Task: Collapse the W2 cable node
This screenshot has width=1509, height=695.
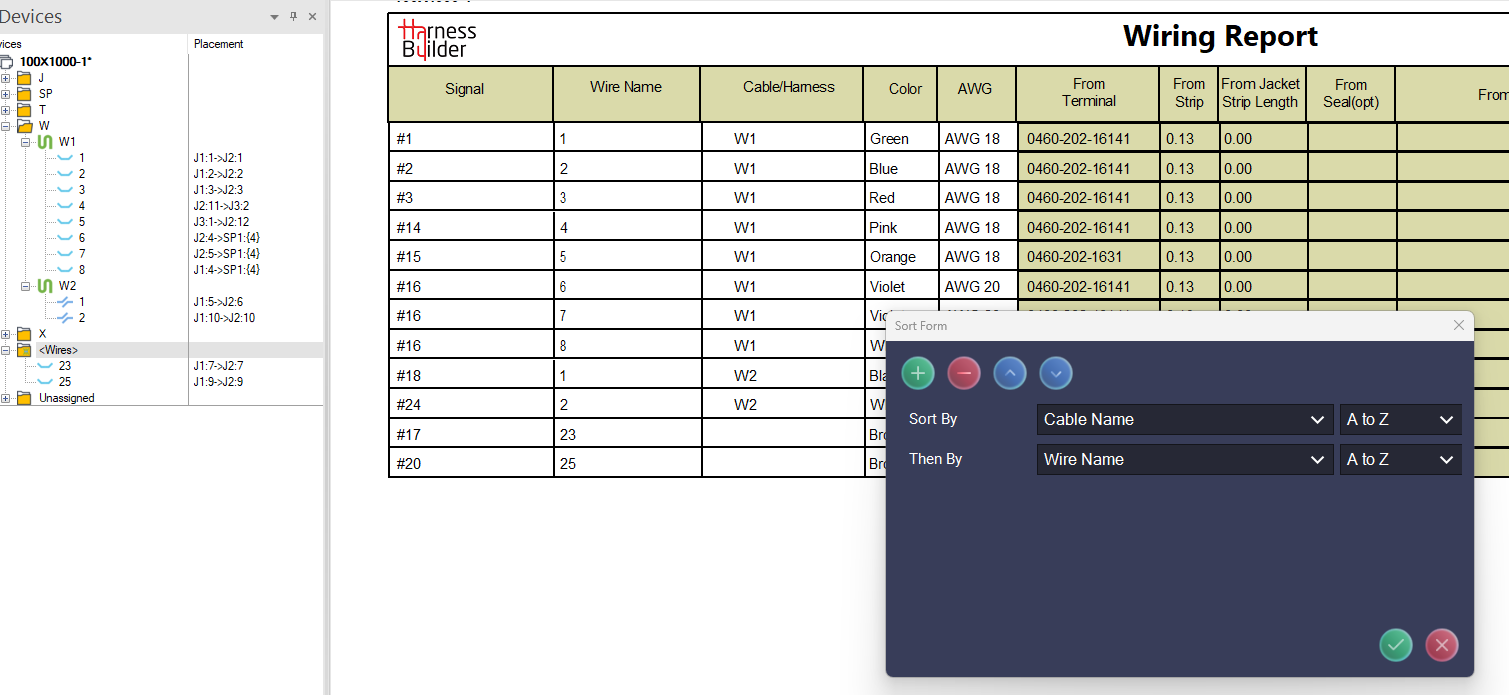Action: click(x=26, y=286)
